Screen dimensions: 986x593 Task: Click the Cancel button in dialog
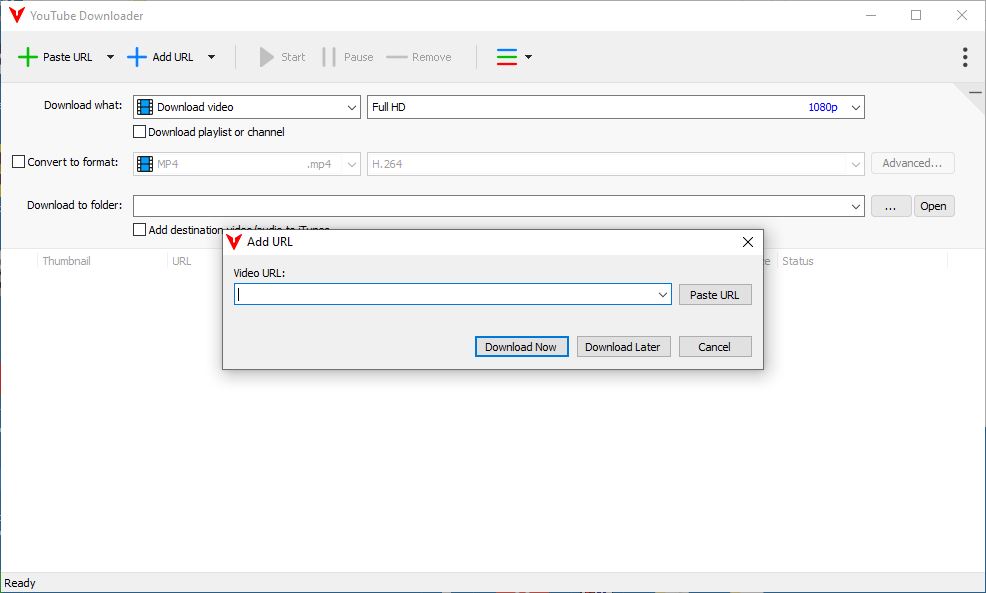tap(715, 346)
